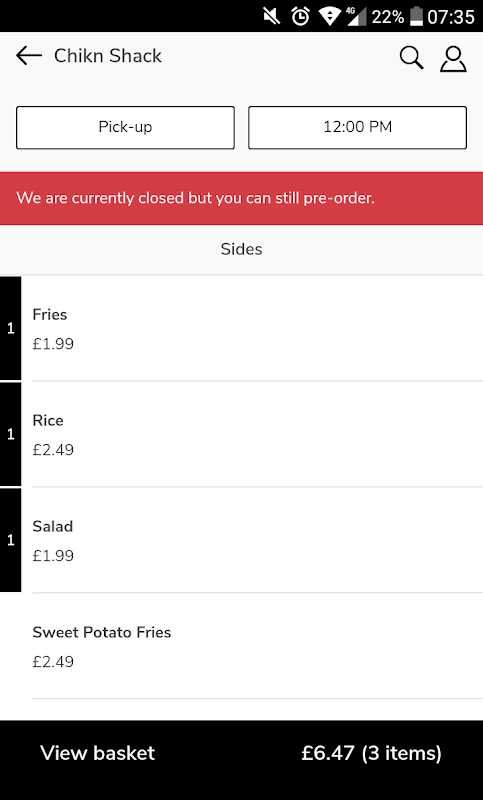Select the Sides category header
483x800 pixels.
241,249
